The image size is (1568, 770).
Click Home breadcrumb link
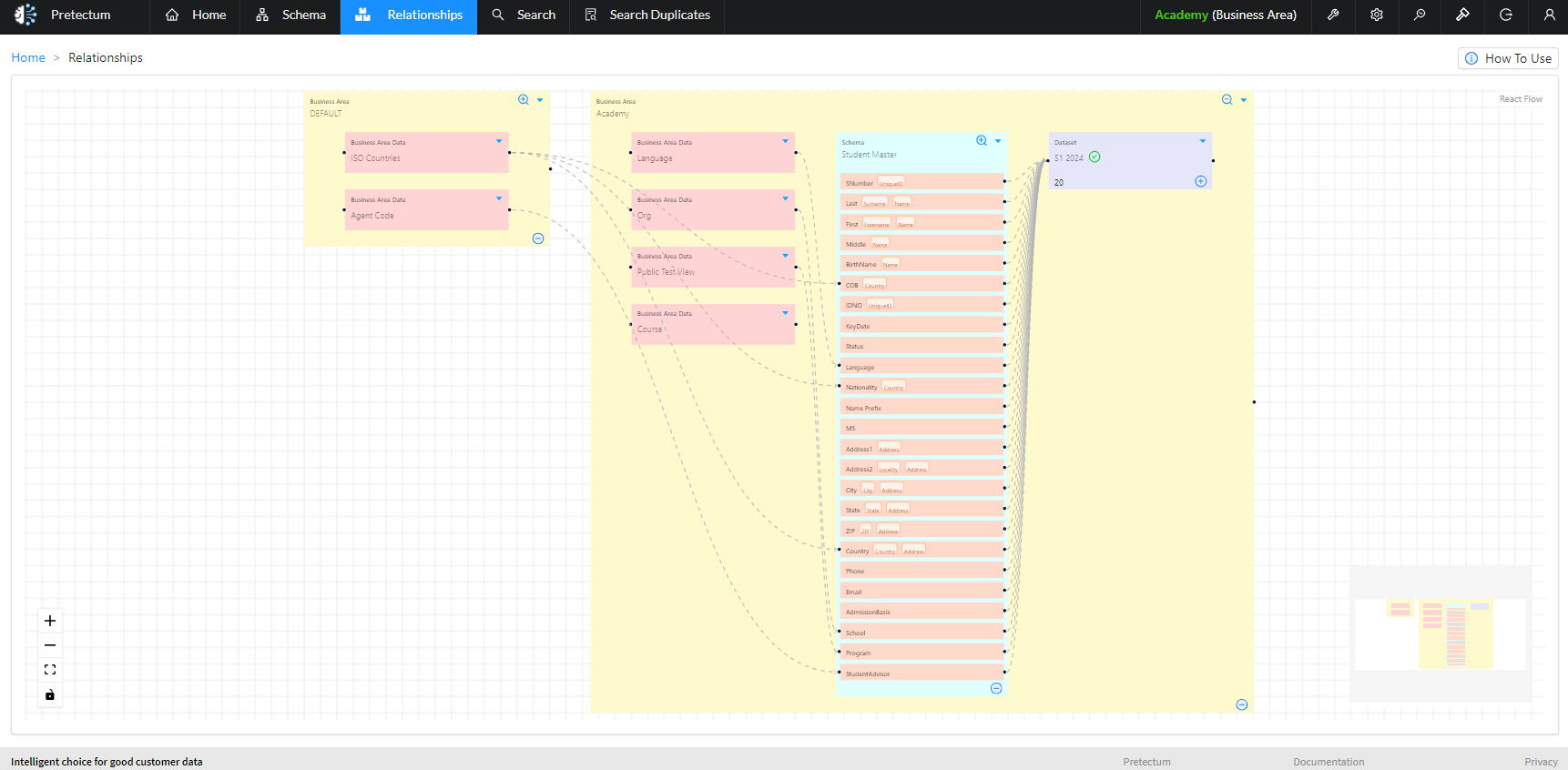click(28, 57)
